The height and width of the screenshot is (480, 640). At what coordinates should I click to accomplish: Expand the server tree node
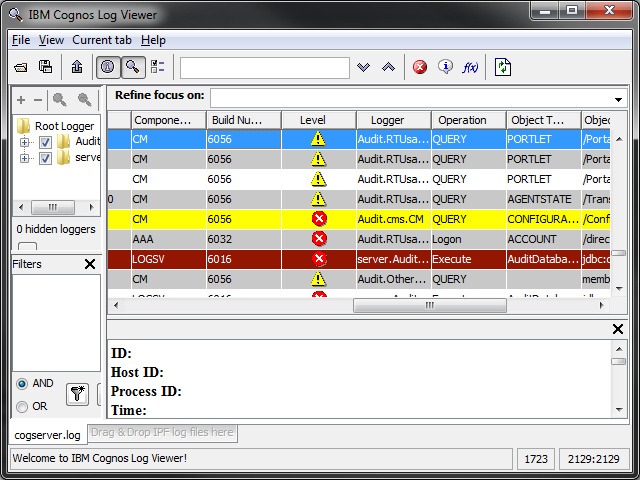24,158
